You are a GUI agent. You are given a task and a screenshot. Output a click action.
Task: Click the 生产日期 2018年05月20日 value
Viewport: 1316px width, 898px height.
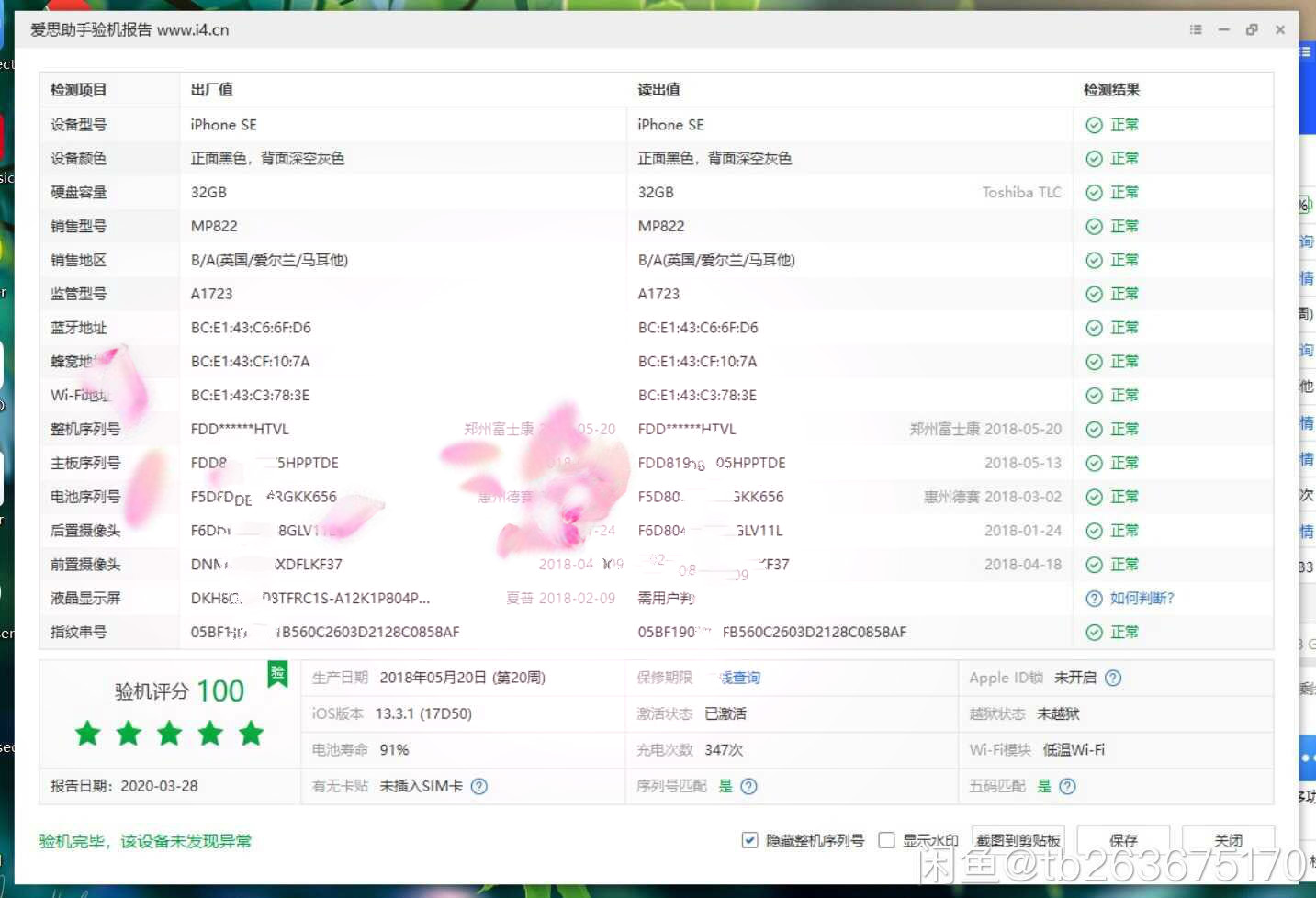click(462, 678)
